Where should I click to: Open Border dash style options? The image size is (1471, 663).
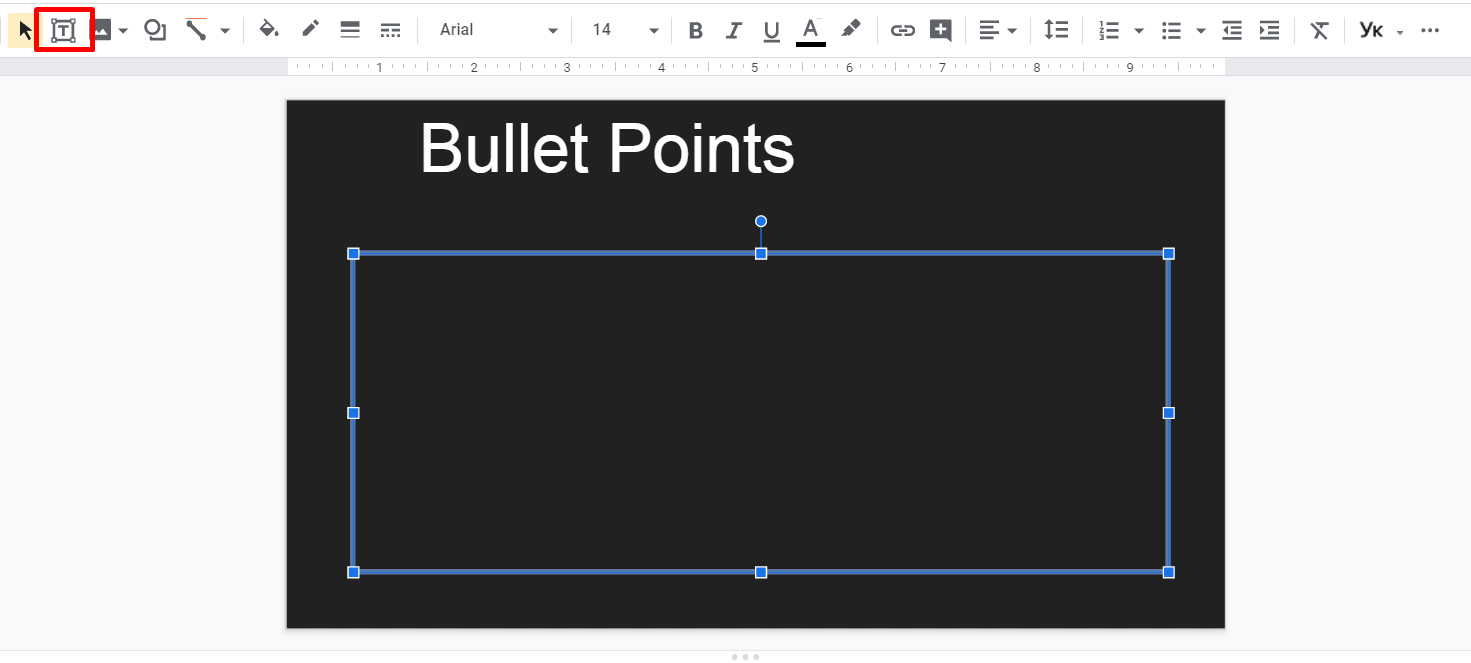click(x=390, y=30)
